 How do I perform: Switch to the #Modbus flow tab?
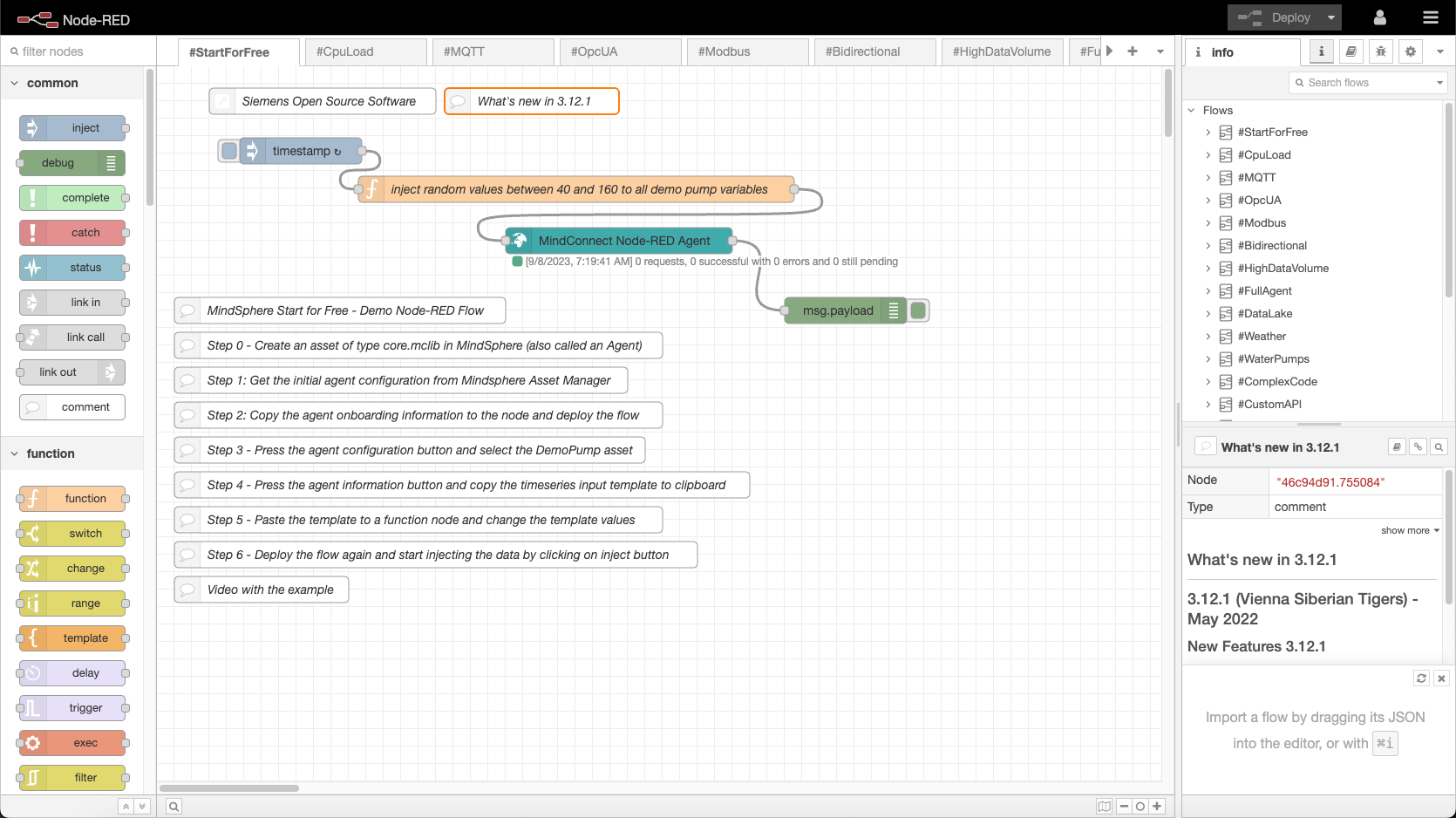coord(746,51)
